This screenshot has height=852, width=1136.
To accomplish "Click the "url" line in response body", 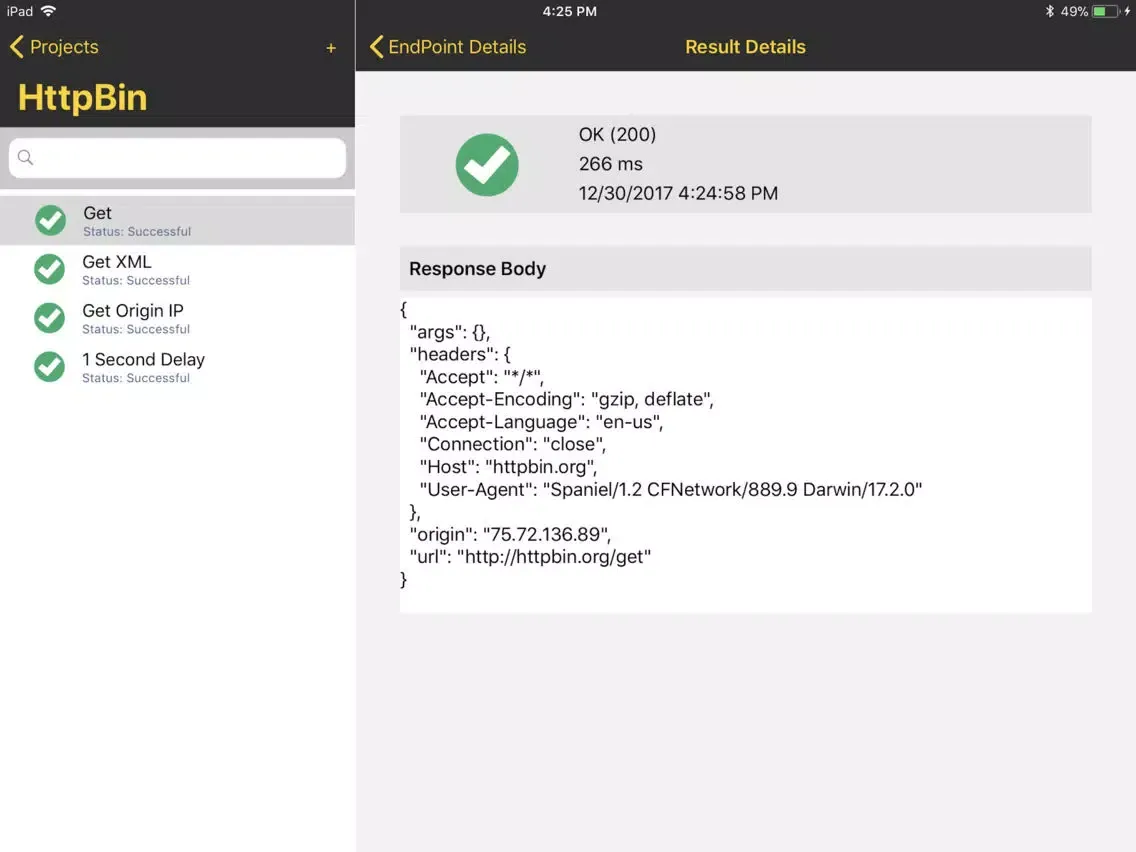I will (530, 557).
